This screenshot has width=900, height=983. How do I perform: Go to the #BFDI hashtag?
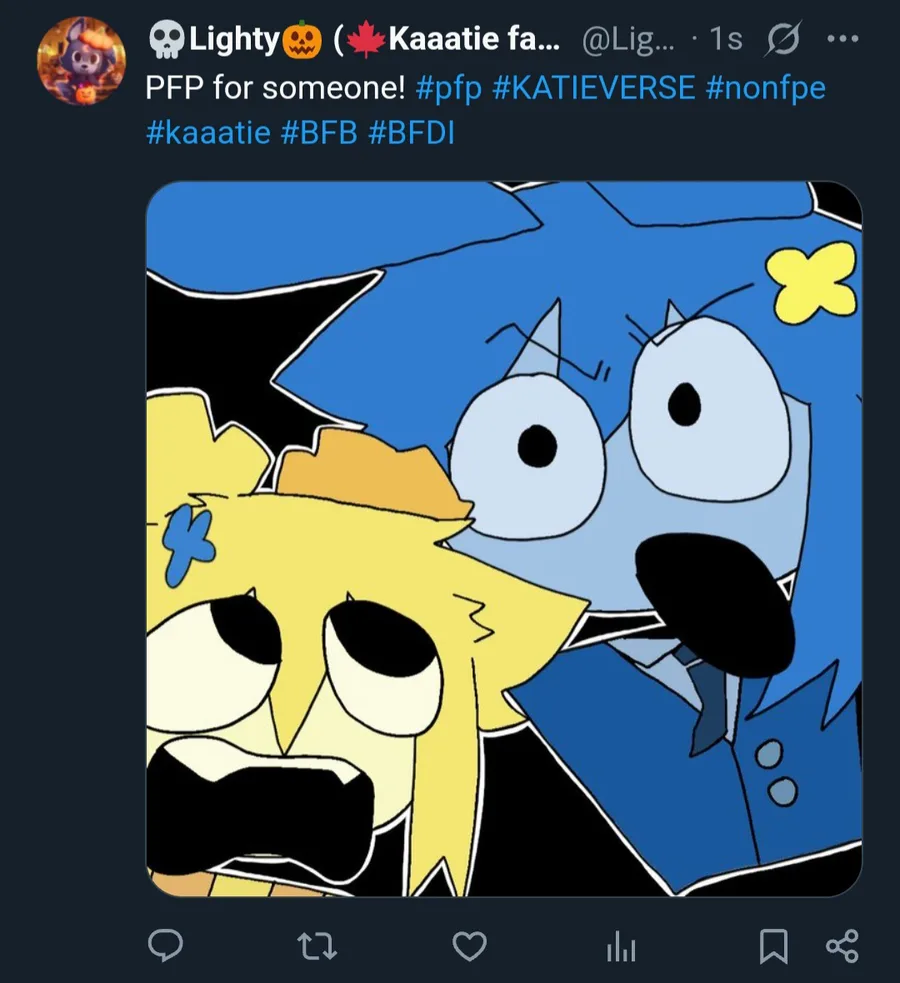411,131
